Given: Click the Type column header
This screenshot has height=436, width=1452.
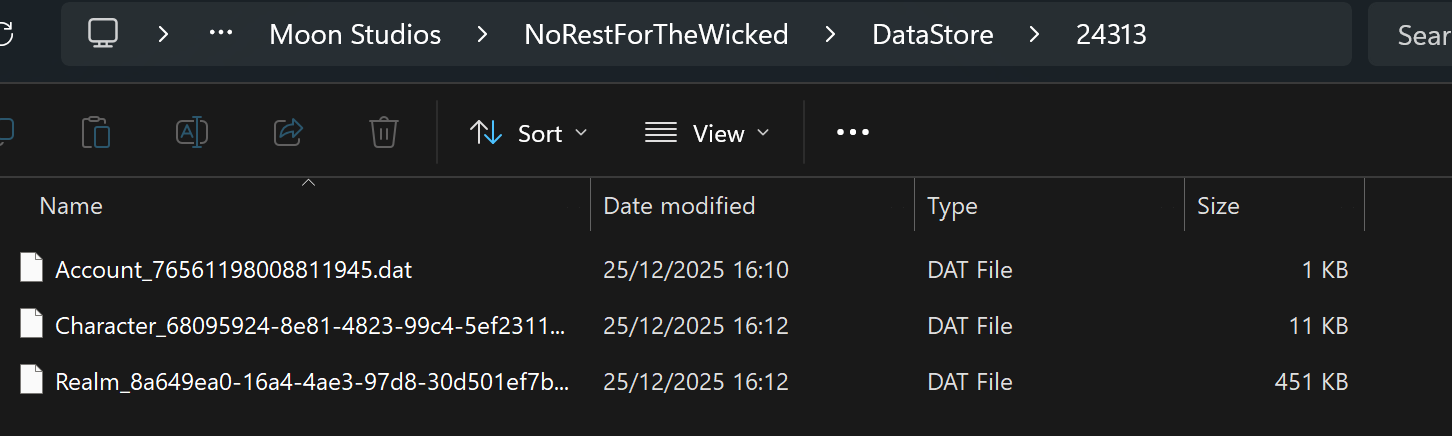Looking at the screenshot, I should [x=952, y=206].
